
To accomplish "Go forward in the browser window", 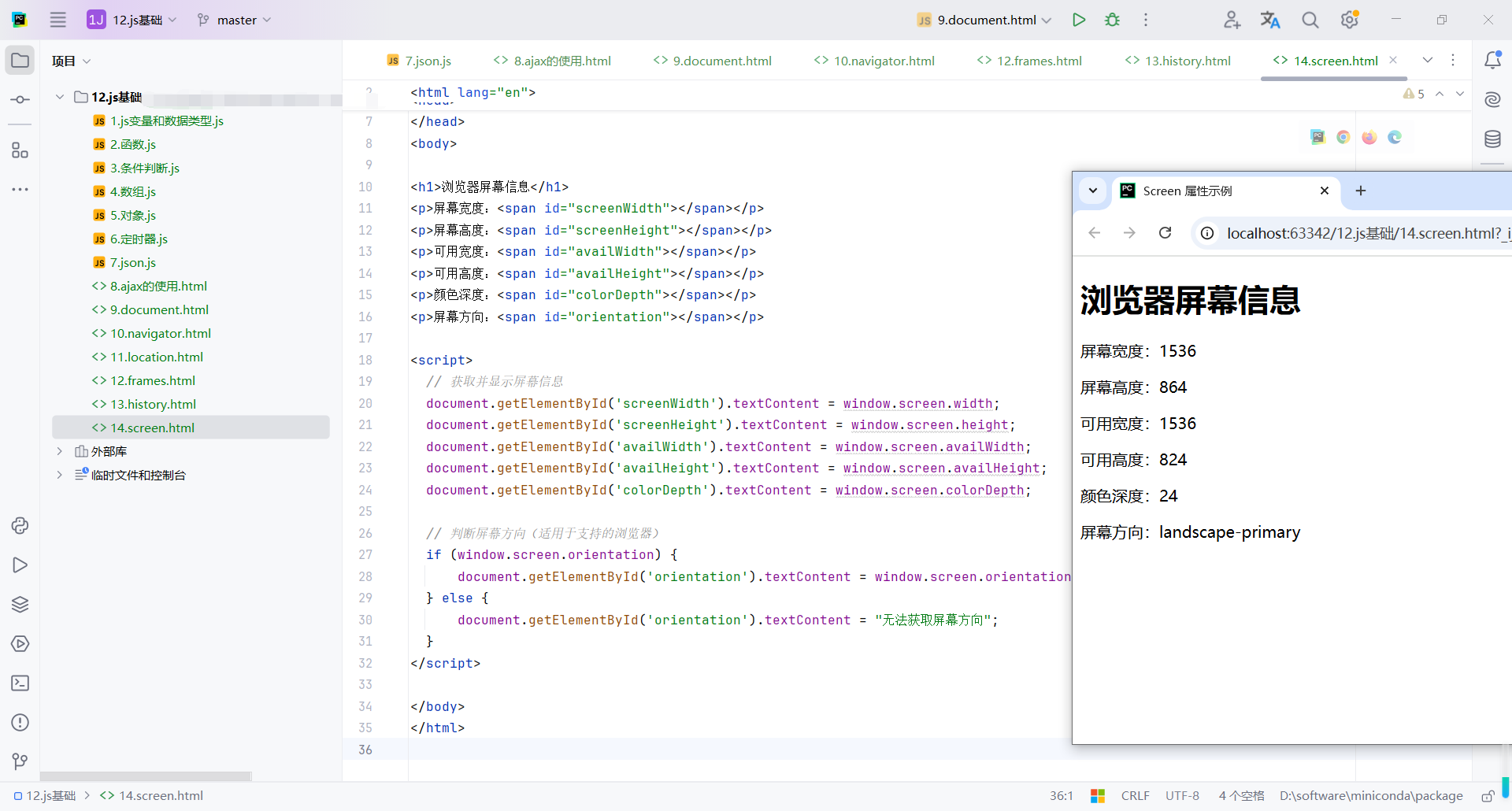I will point(1129,233).
